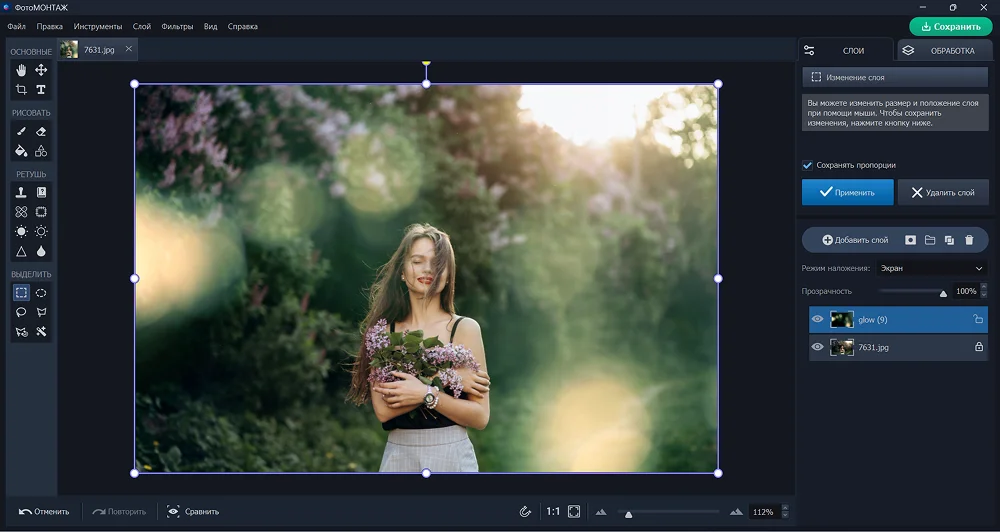Screen dimensions: 1000x532
Task: Select the Move tool with arrows
Action: [41, 70]
